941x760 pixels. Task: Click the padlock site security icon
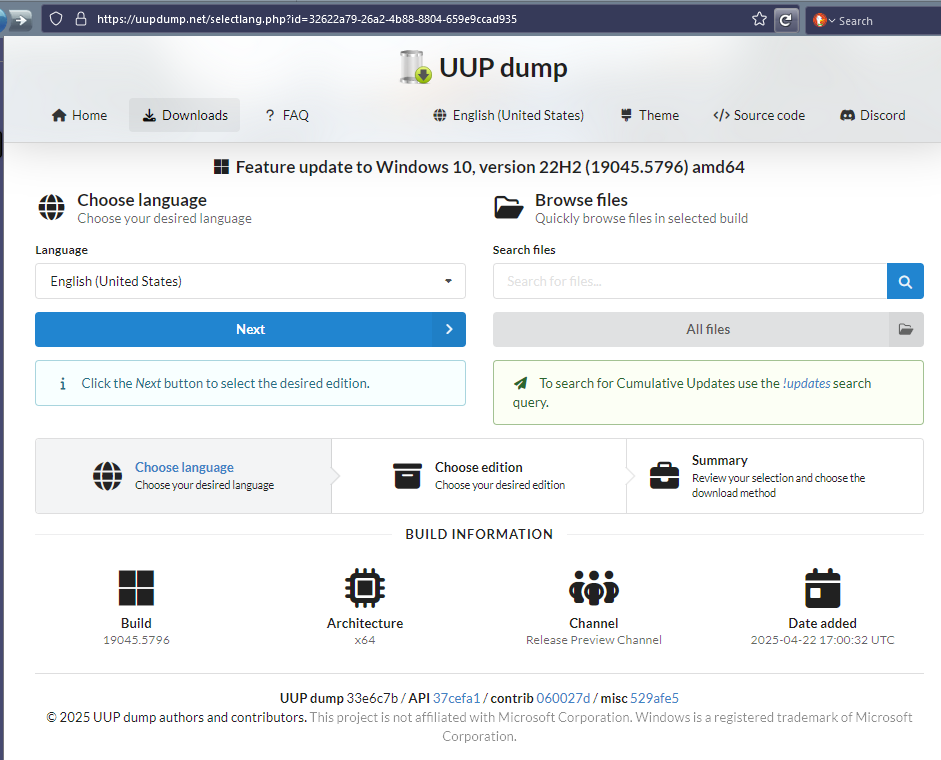[80, 19]
